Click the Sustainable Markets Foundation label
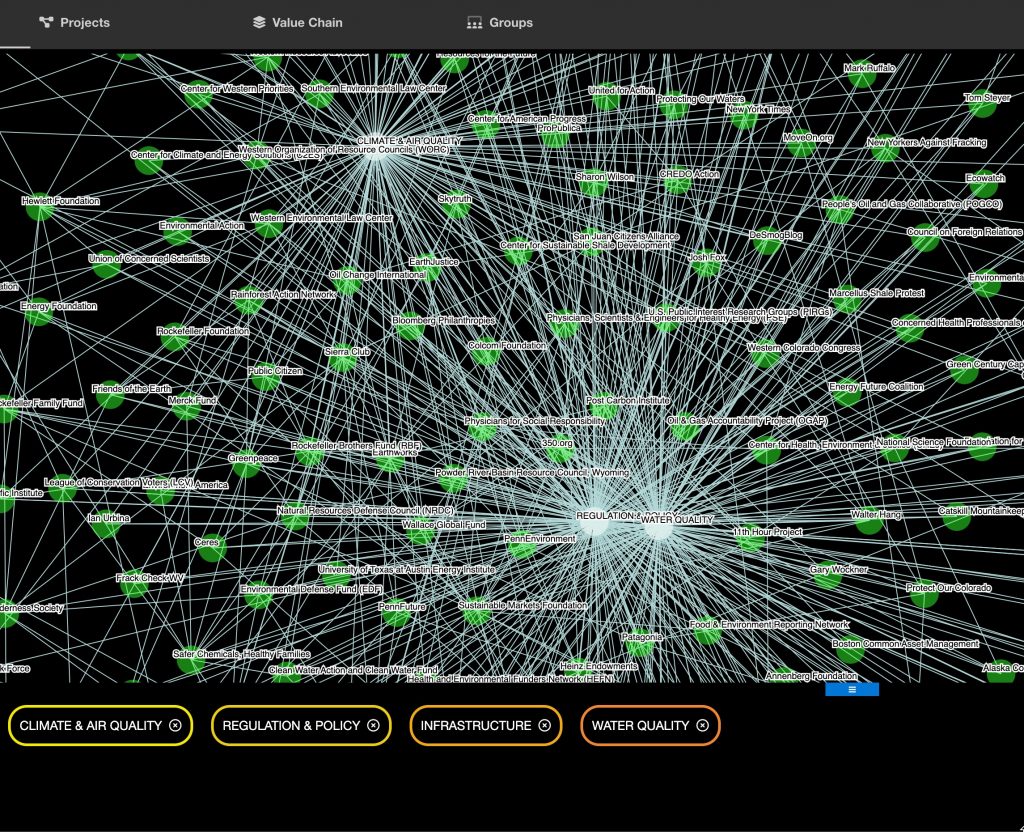Viewport: 1024px width, 832px height. tap(522, 605)
